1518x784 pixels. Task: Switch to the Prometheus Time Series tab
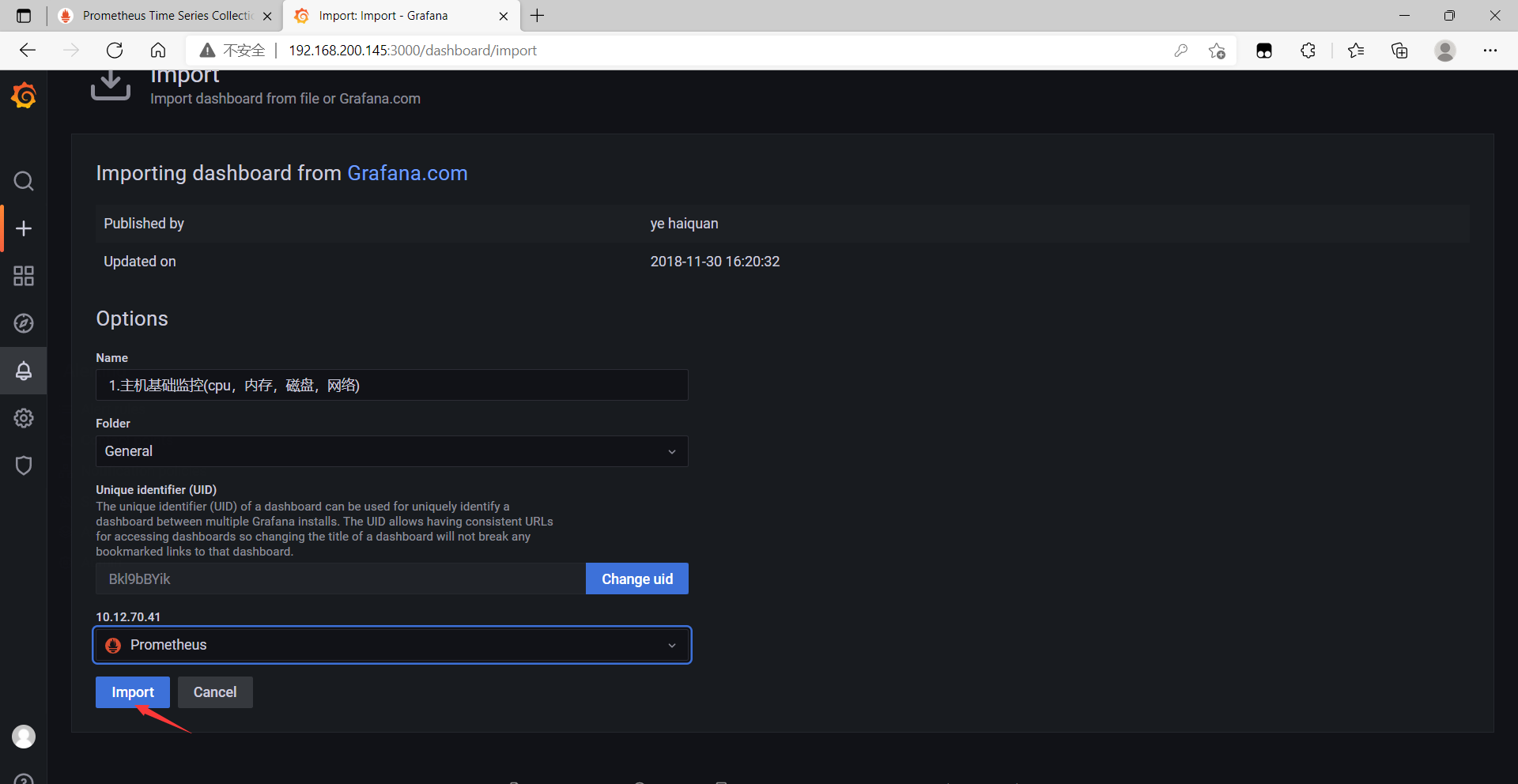click(166, 16)
